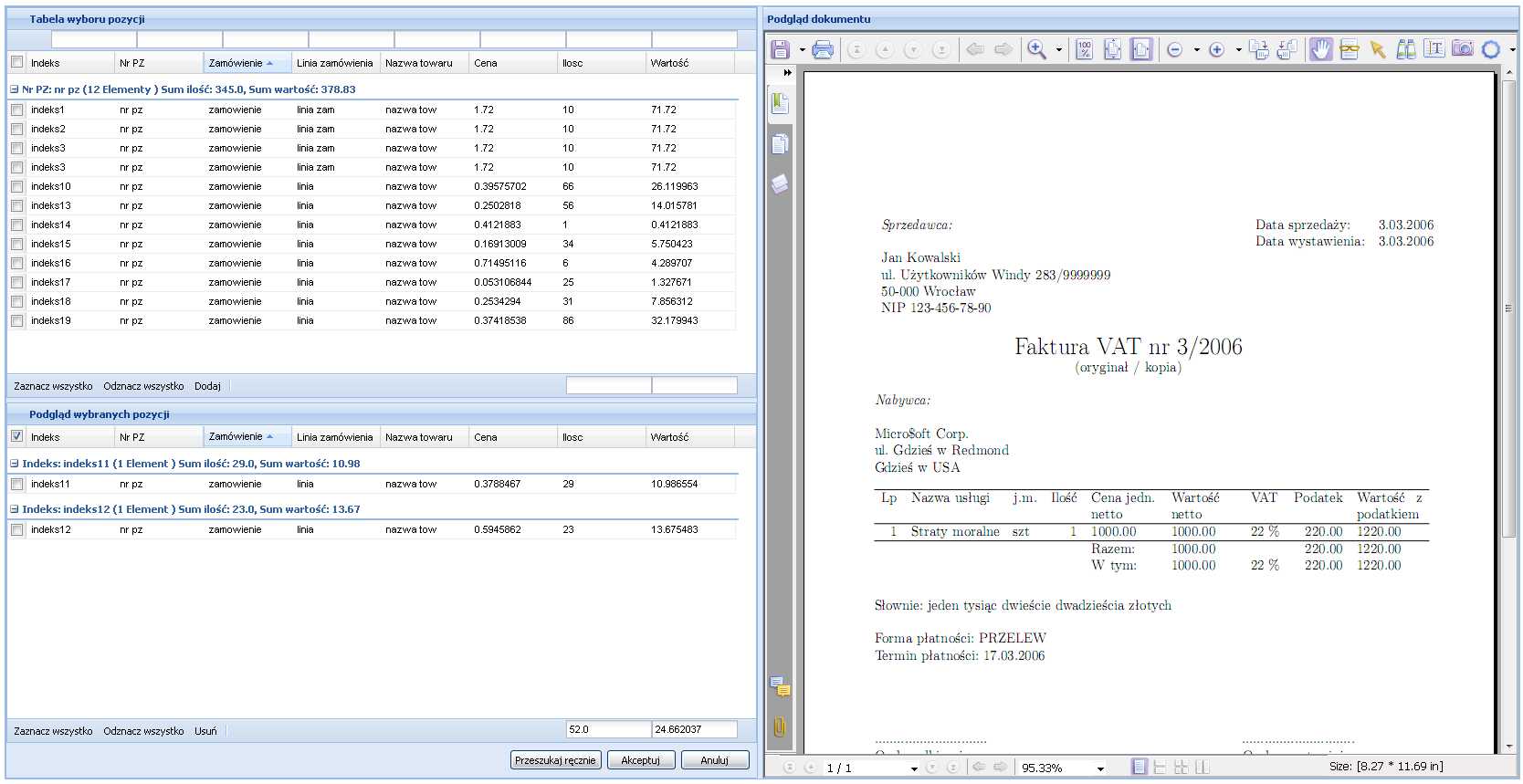This screenshot has width=1523, height=784.
Task: Print the document with the printer icon
Action: [x=823, y=49]
